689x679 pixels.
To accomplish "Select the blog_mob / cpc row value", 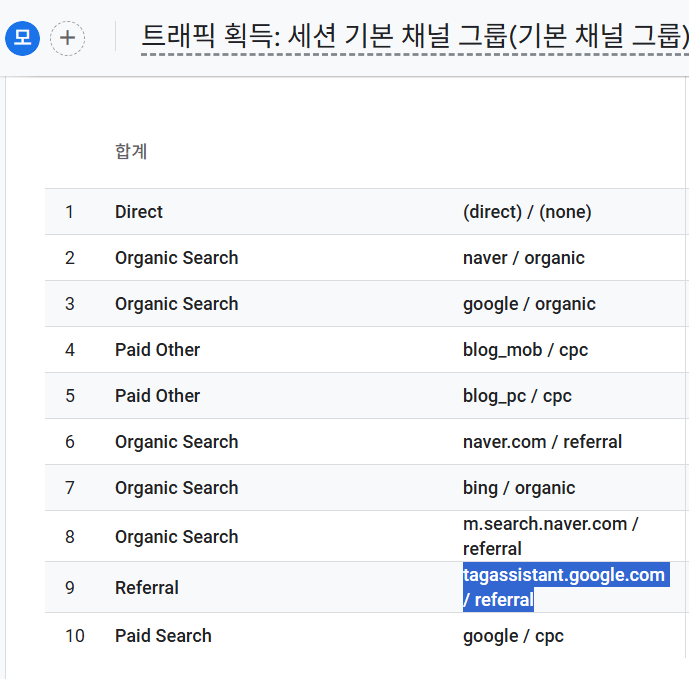I will [x=525, y=350].
